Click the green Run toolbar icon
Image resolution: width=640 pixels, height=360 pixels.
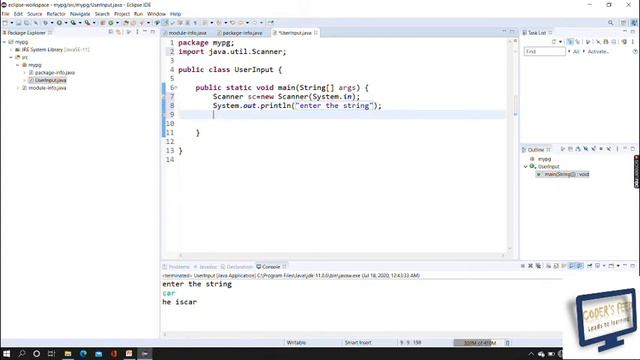click(59, 23)
